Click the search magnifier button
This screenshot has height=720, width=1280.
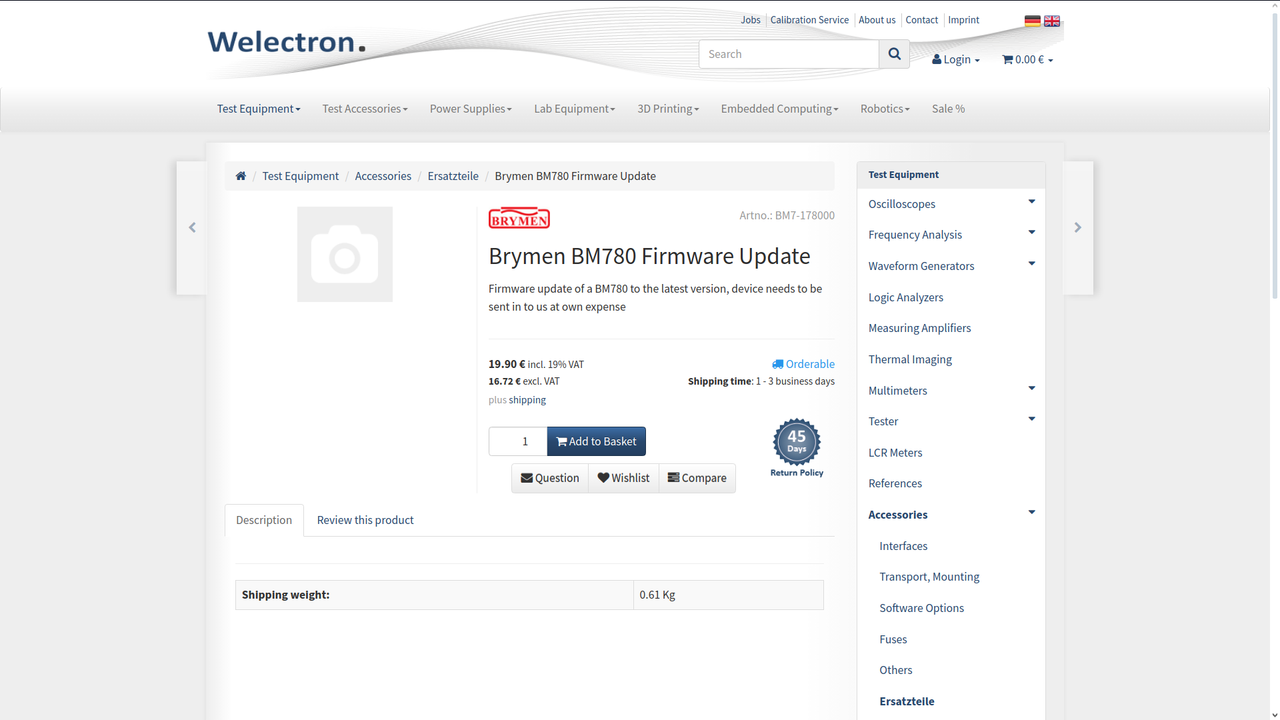(x=894, y=54)
